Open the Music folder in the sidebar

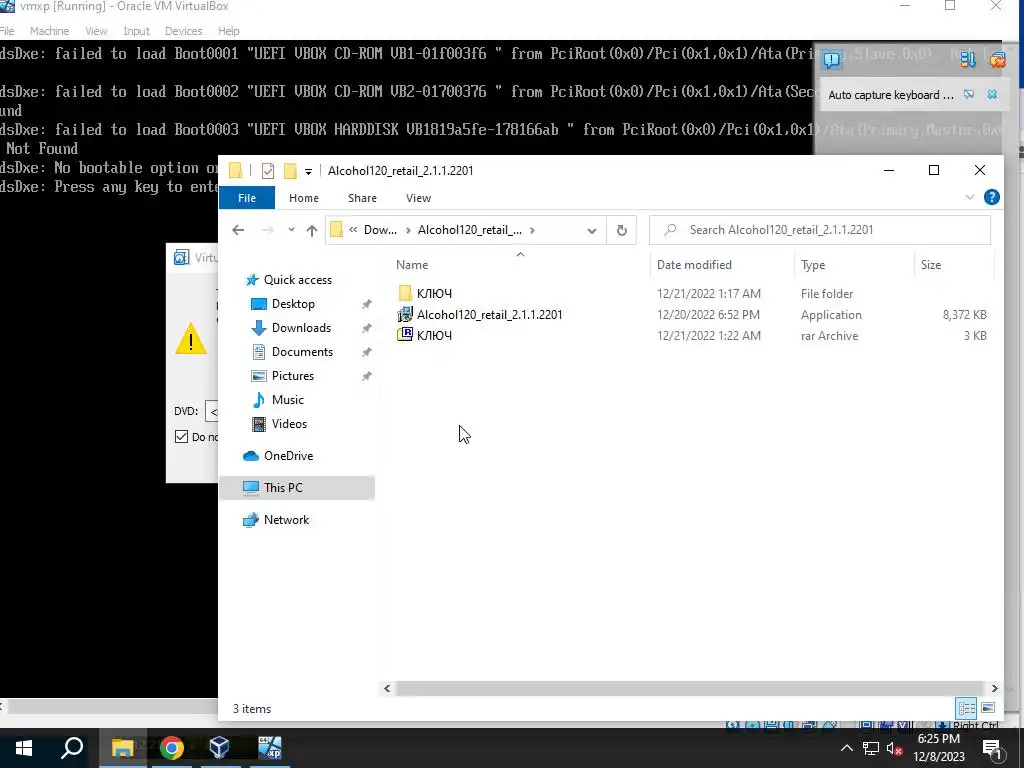287,400
